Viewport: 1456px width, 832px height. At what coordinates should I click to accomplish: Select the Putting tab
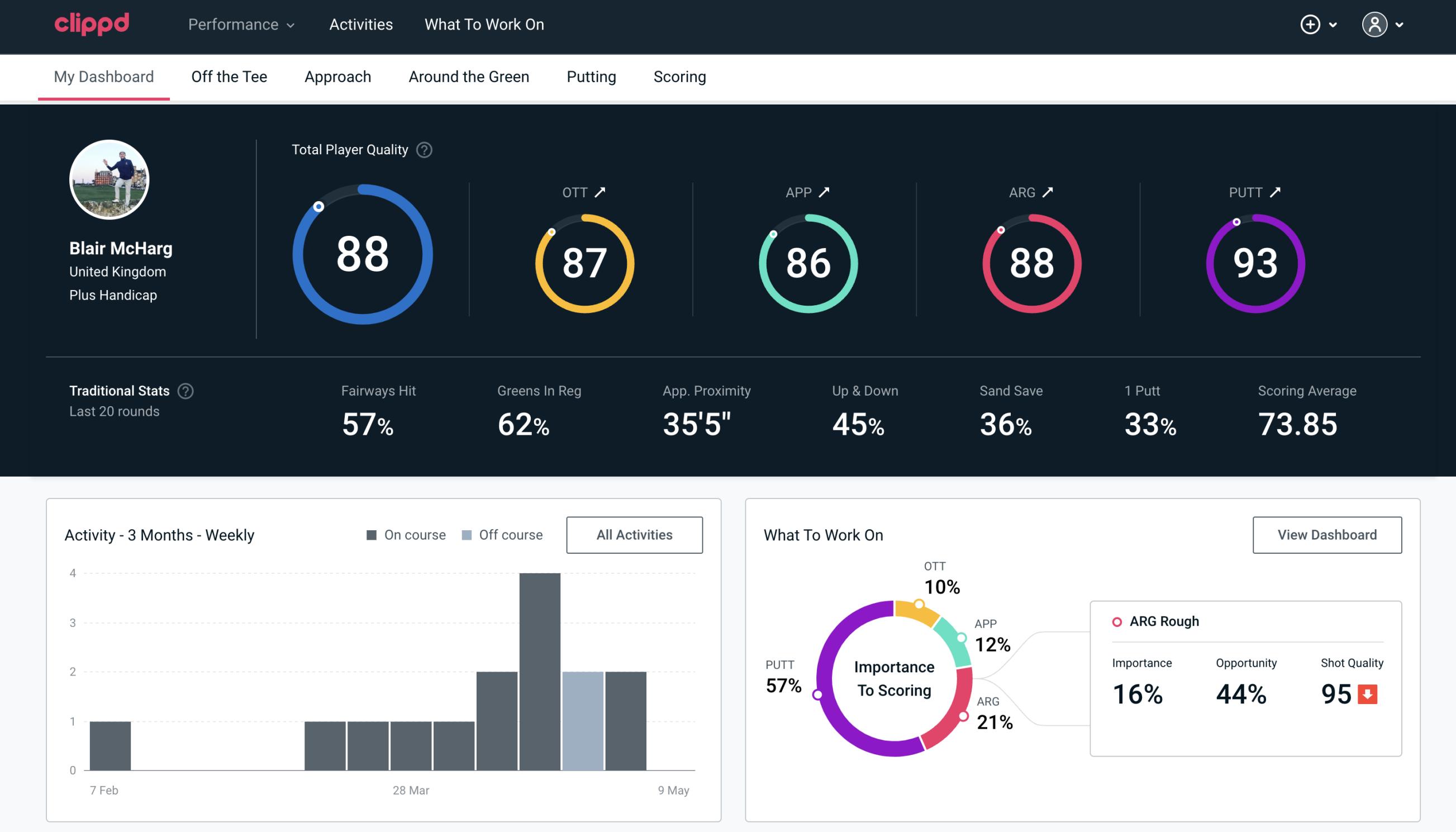(591, 76)
